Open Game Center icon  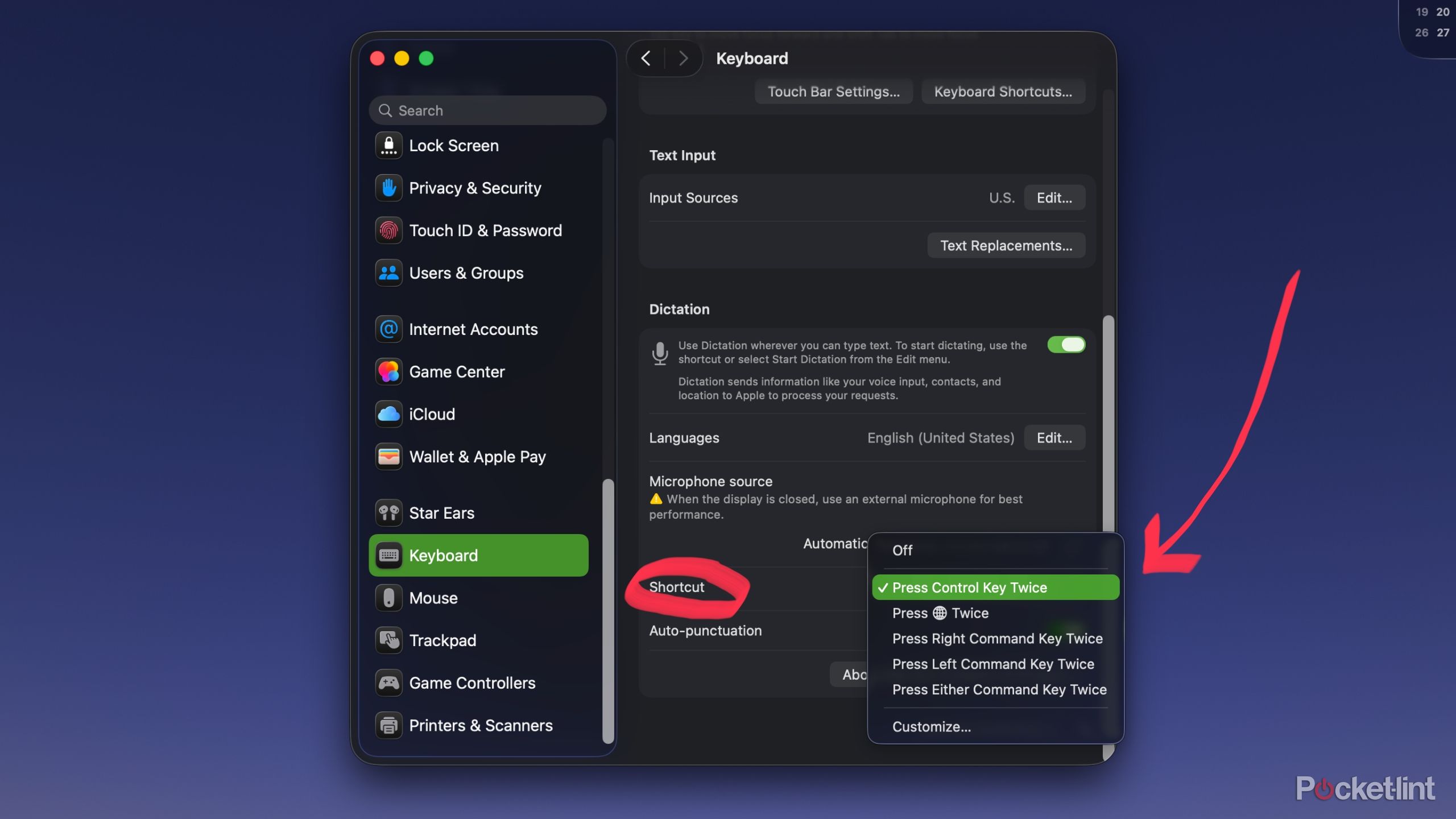389,372
